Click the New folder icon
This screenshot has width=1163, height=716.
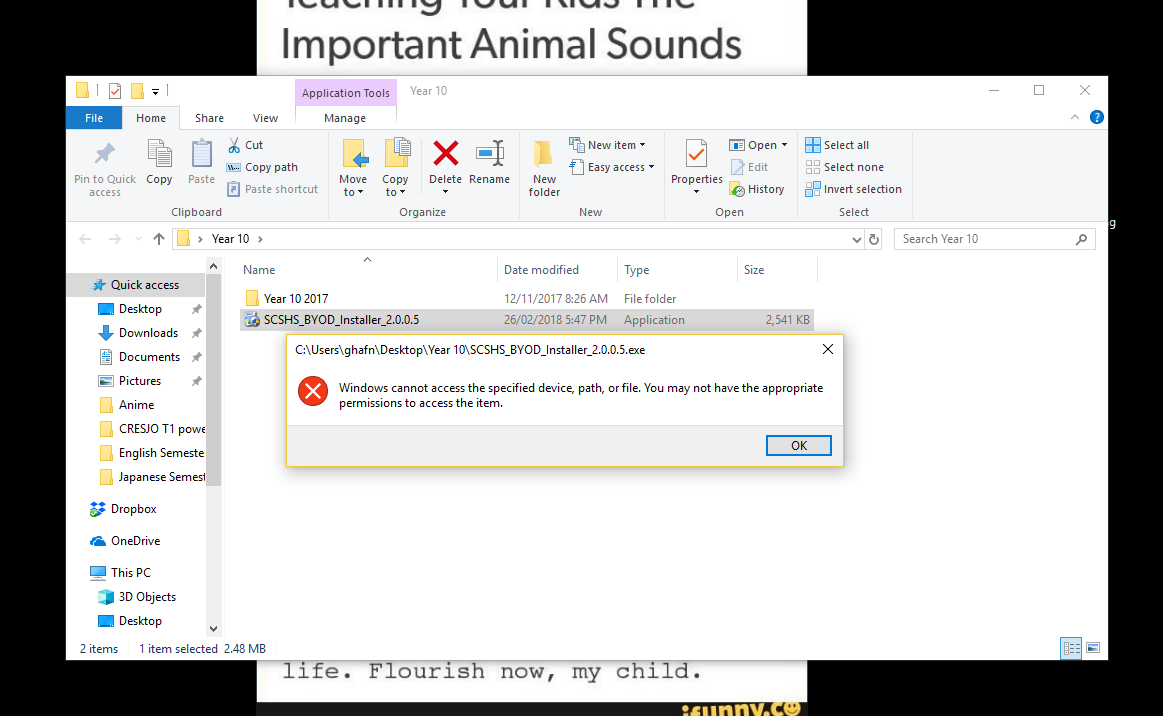pyautogui.click(x=544, y=168)
